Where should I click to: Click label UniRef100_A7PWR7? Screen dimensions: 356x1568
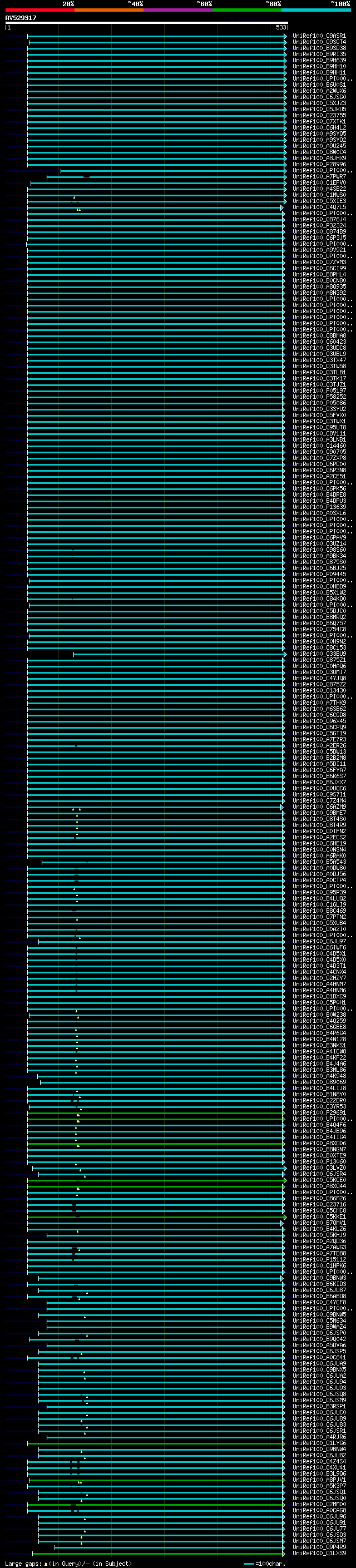(319, 176)
